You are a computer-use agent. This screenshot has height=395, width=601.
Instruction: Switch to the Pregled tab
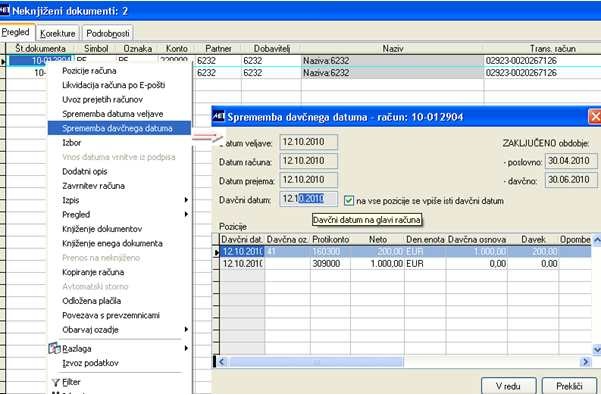(17, 33)
